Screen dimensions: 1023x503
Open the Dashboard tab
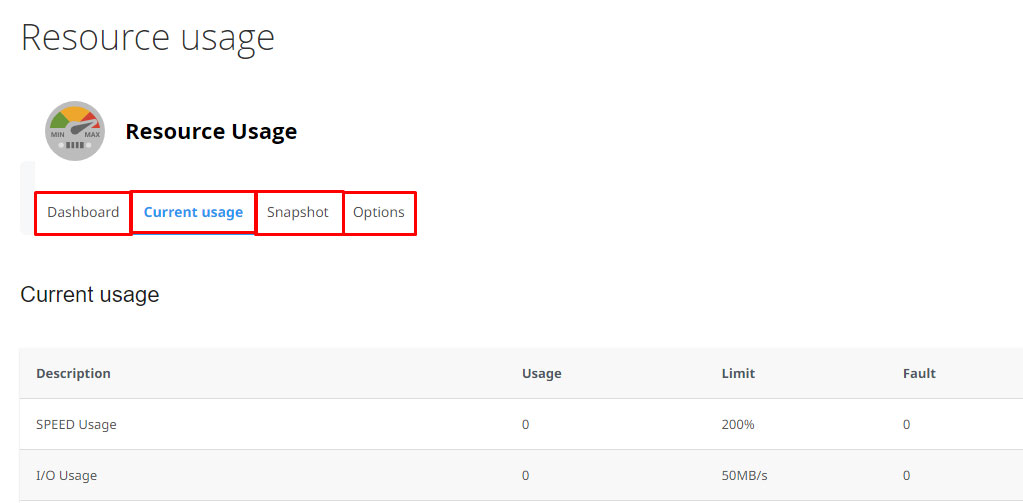click(x=83, y=213)
